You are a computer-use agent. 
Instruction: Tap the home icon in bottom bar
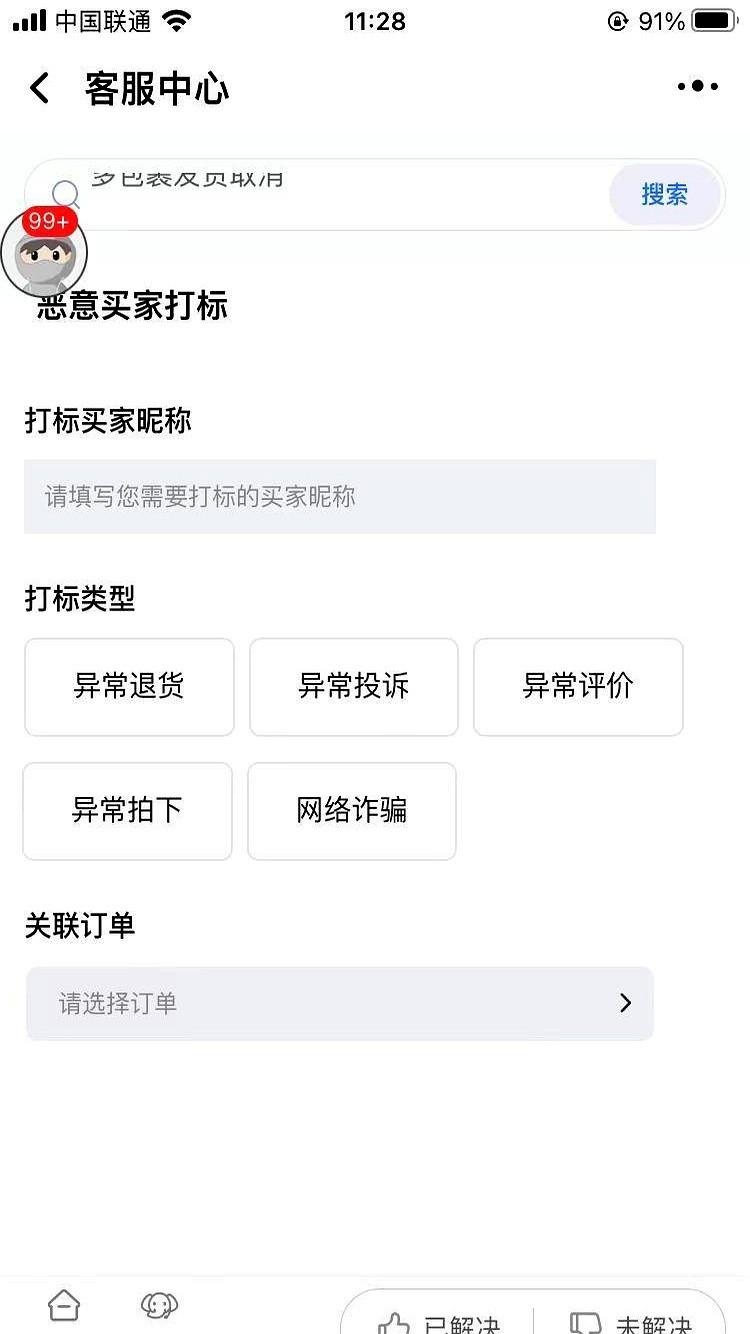tap(64, 1305)
